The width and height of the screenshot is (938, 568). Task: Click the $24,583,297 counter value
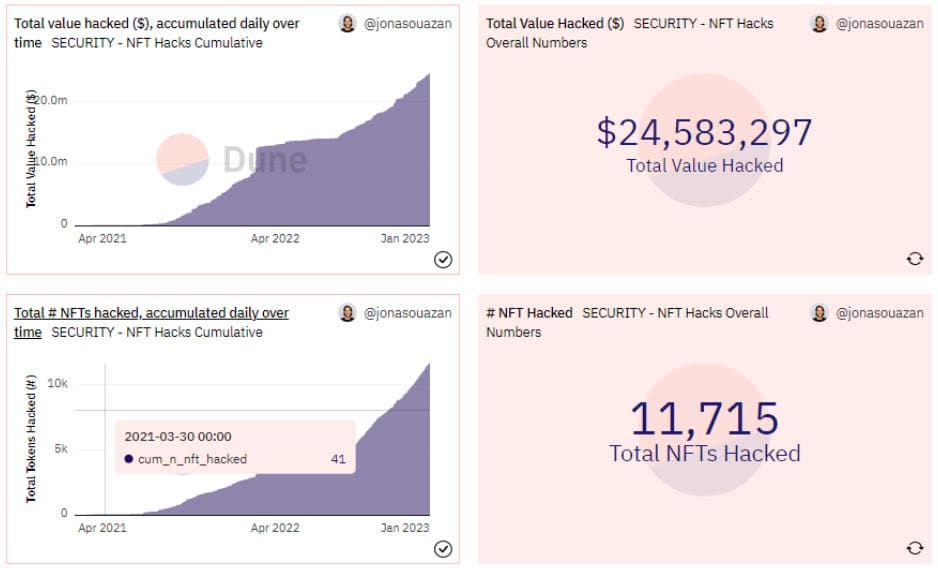pos(704,132)
